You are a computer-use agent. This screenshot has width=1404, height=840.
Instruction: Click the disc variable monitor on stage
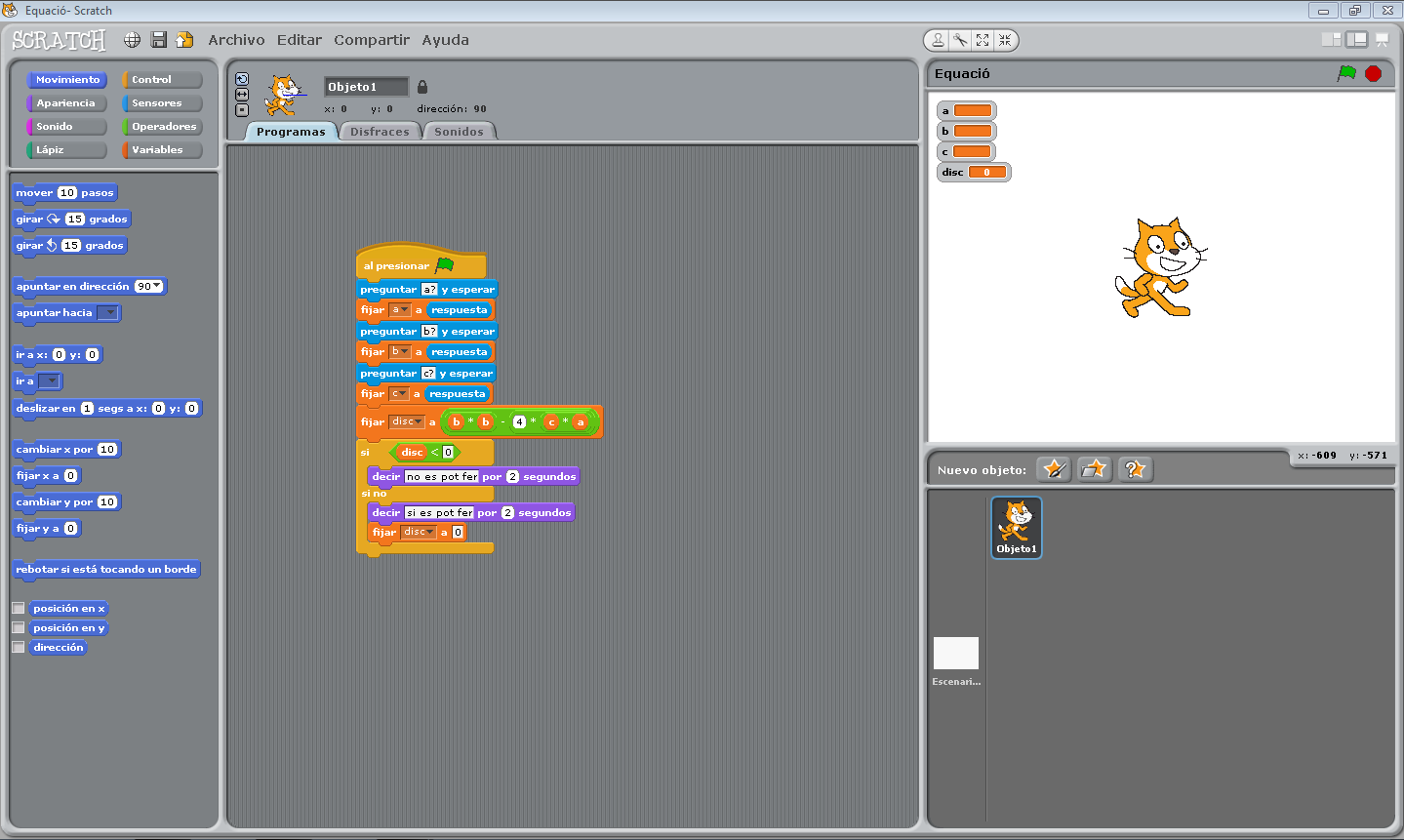974,173
